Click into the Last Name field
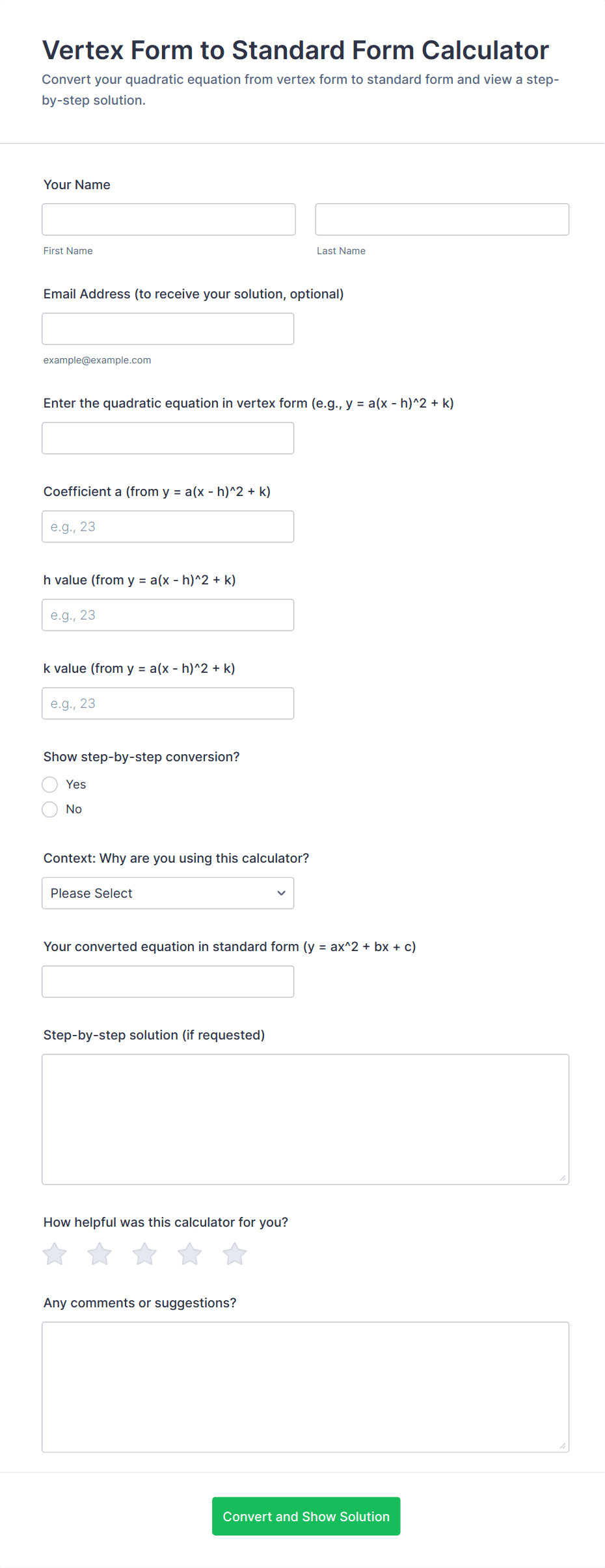The width and height of the screenshot is (605, 1568). click(442, 220)
